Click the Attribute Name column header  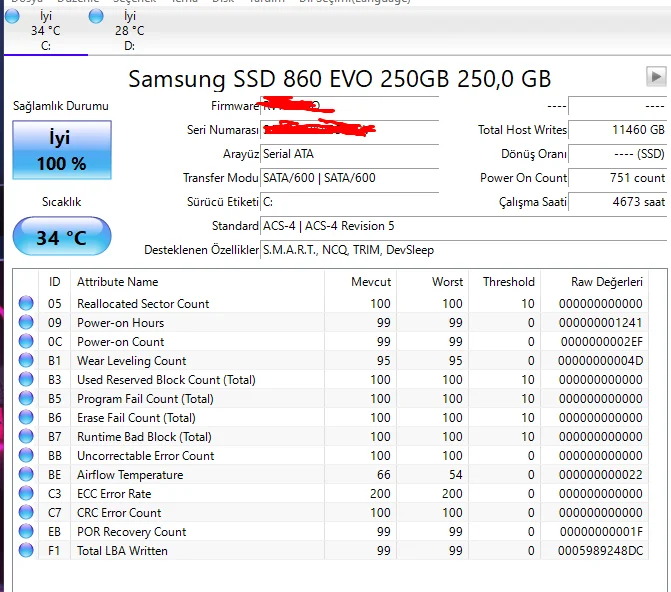pos(197,282)
